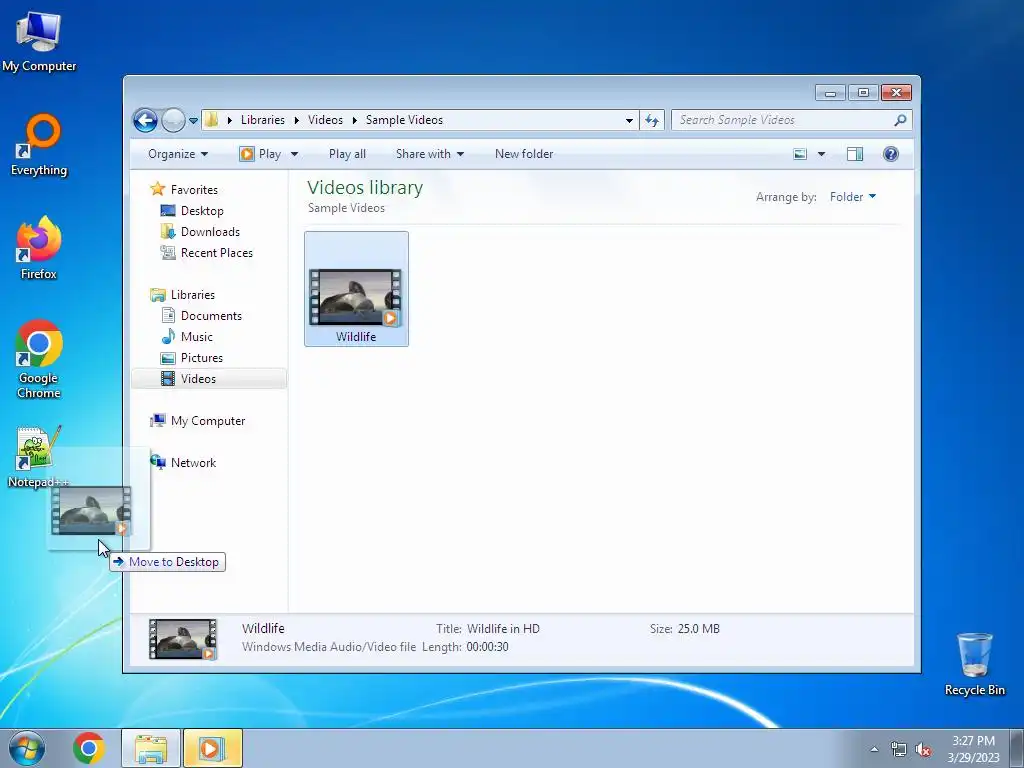Viewport: 1024px width, 768px height.
Task: Click the muted volume tray icon
Action: point(923,749)
